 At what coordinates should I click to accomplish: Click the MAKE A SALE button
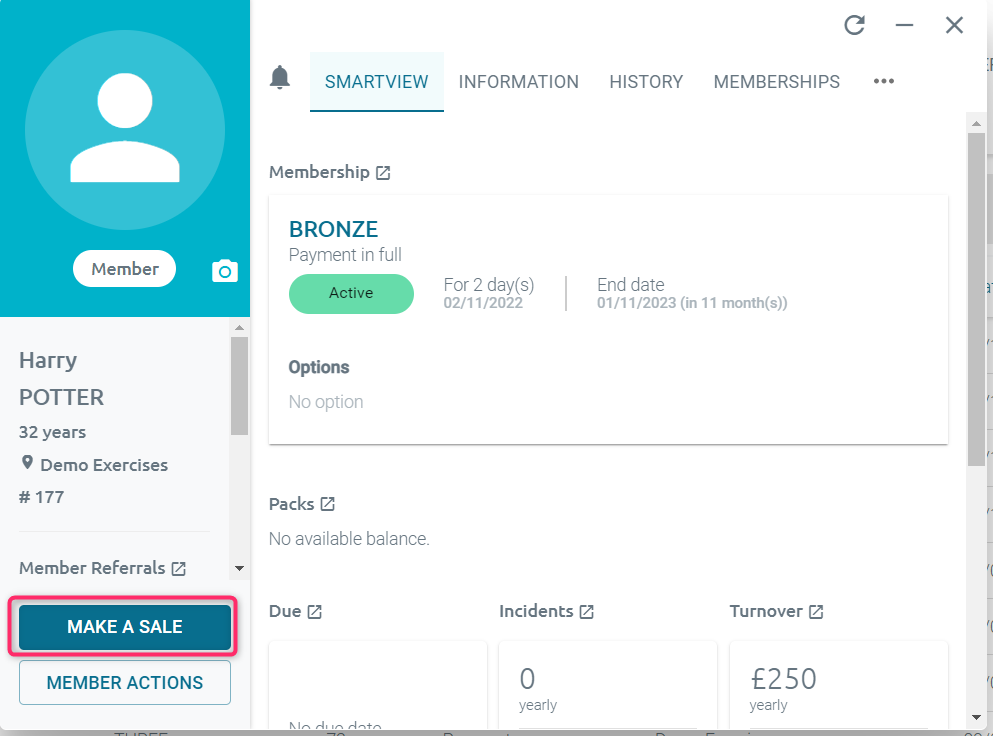[x=125, y=627]
